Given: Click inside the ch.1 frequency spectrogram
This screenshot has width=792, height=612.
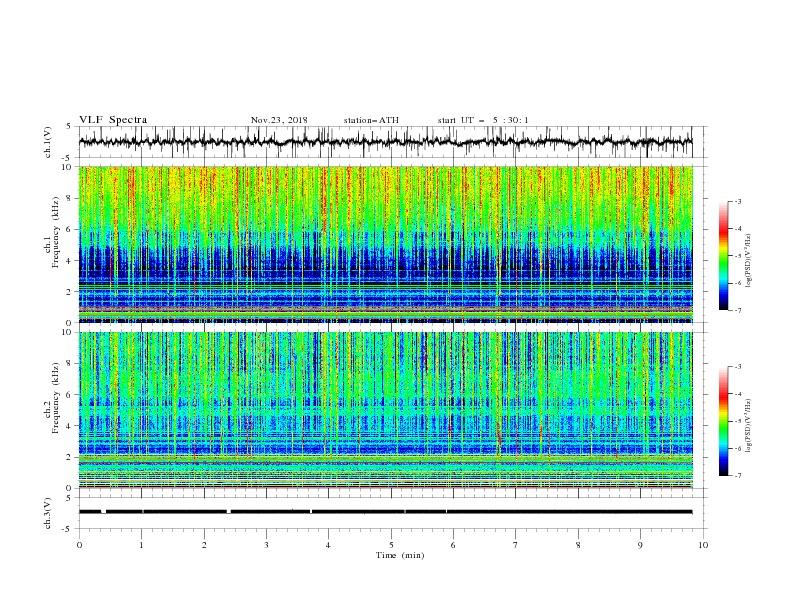Looking at the screenshot, I should coord(386,244).
